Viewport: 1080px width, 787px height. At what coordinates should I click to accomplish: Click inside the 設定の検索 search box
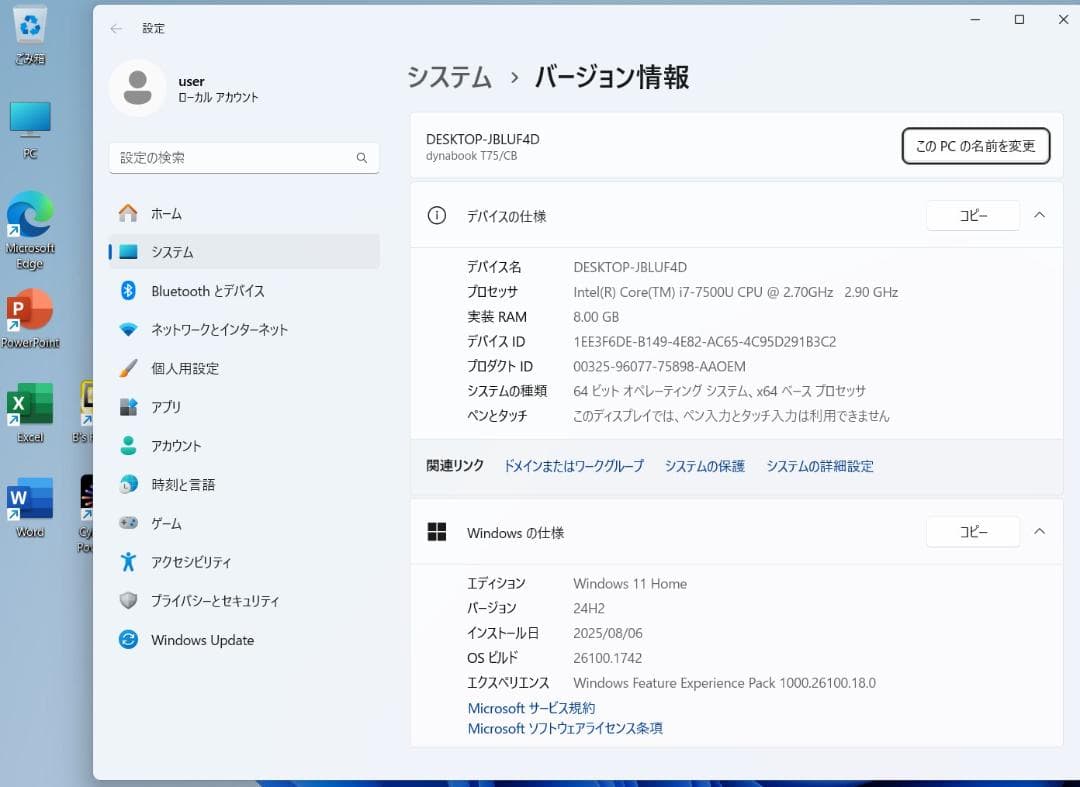[x=243, y=158]
